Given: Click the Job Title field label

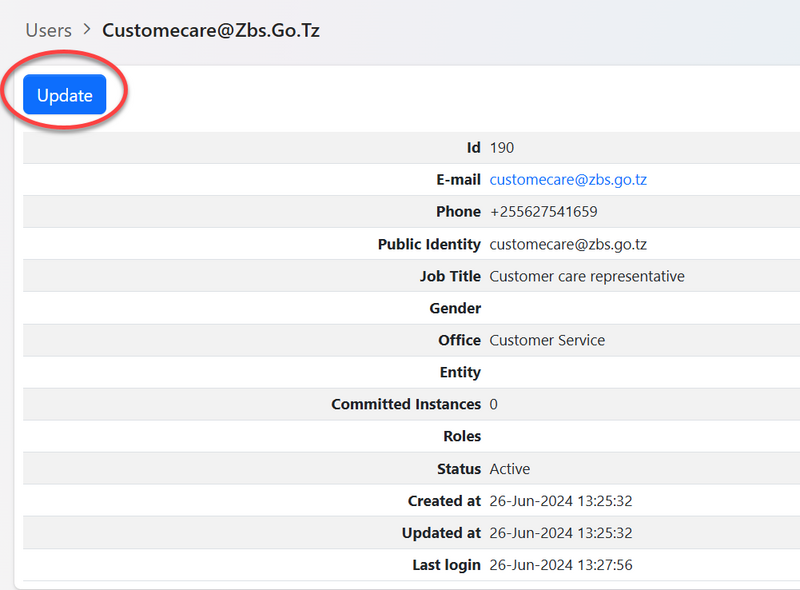Looking at the screenshot, I should coord(444,276).
